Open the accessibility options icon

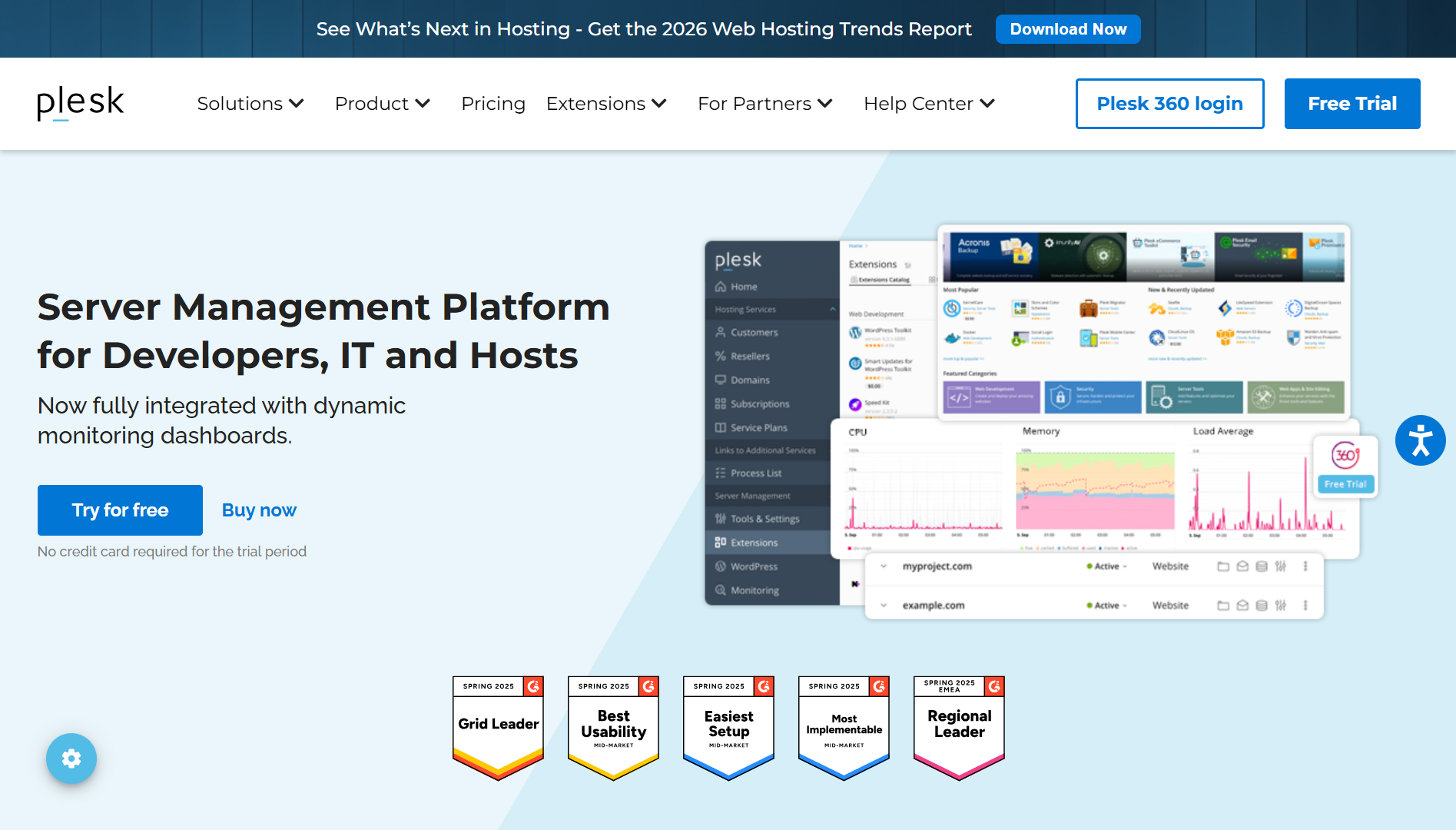(x=1420, y=440)
